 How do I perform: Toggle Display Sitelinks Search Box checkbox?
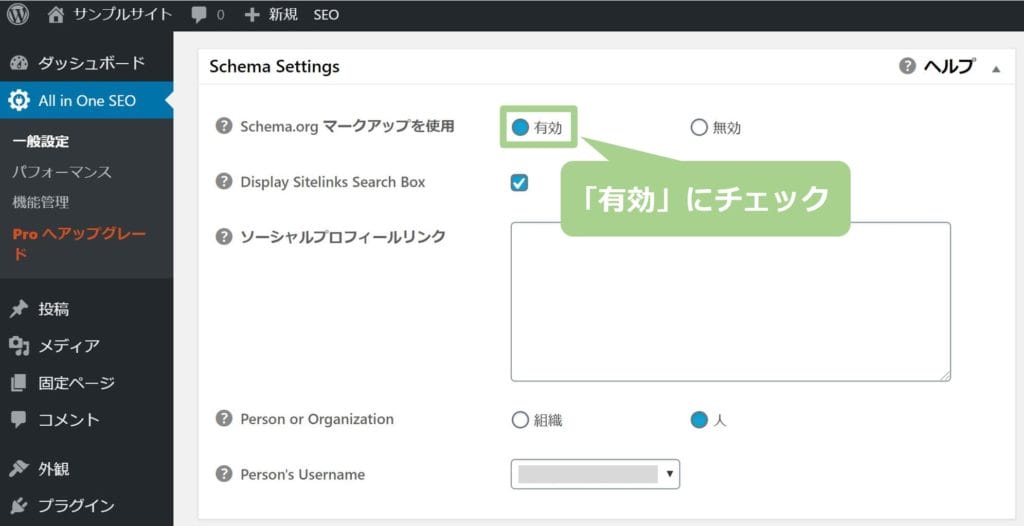[519, 183]
